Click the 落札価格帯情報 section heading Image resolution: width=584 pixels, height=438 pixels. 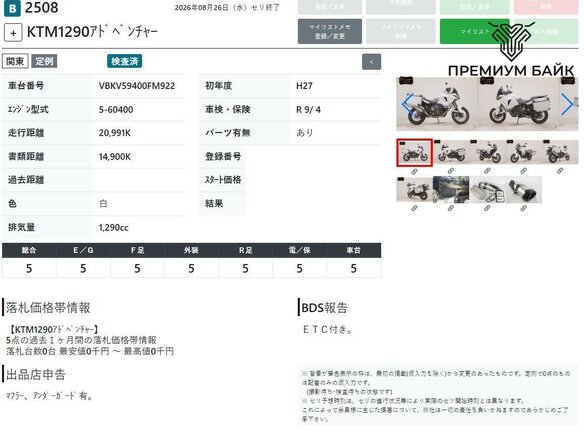pyautogui.click(x=48, y=308)
